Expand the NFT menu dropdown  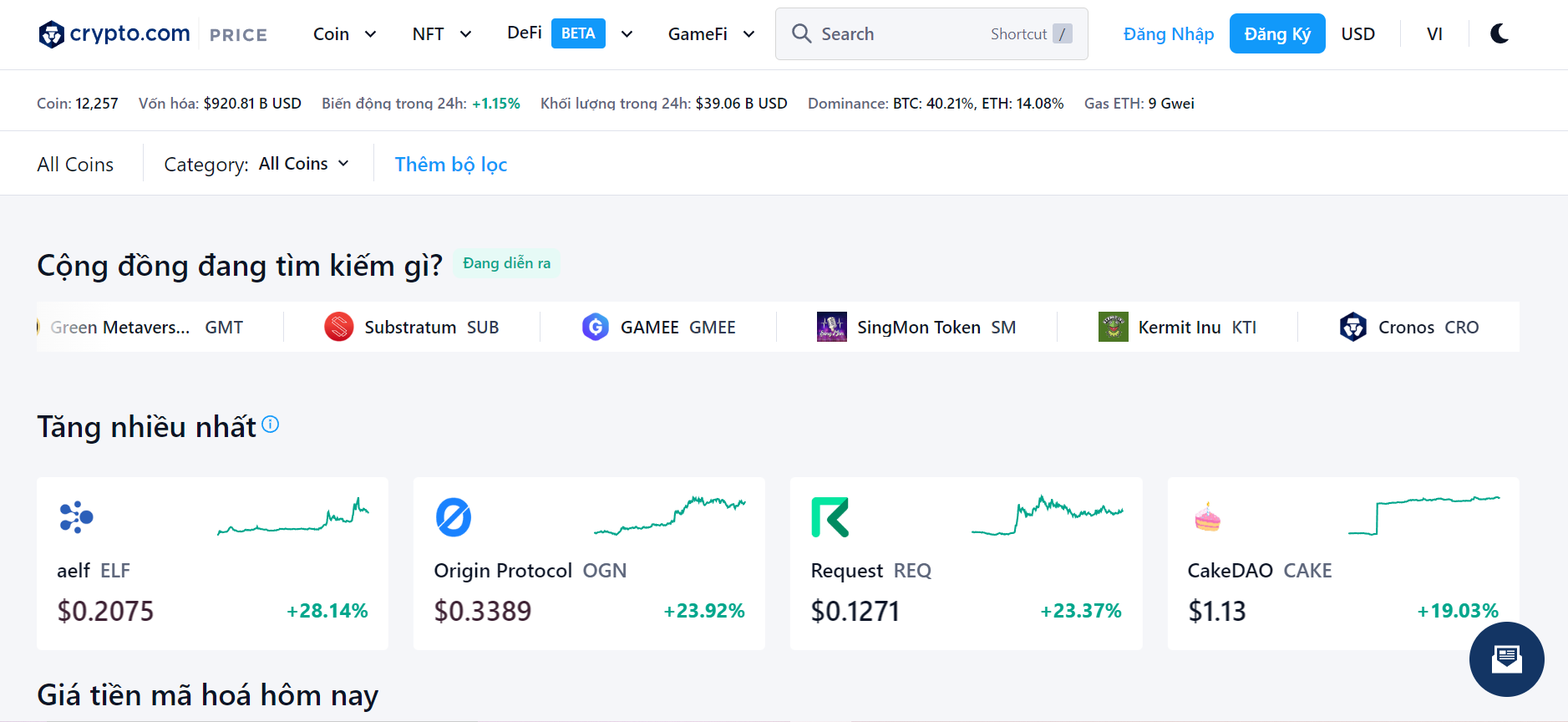[x=443, y=34]
